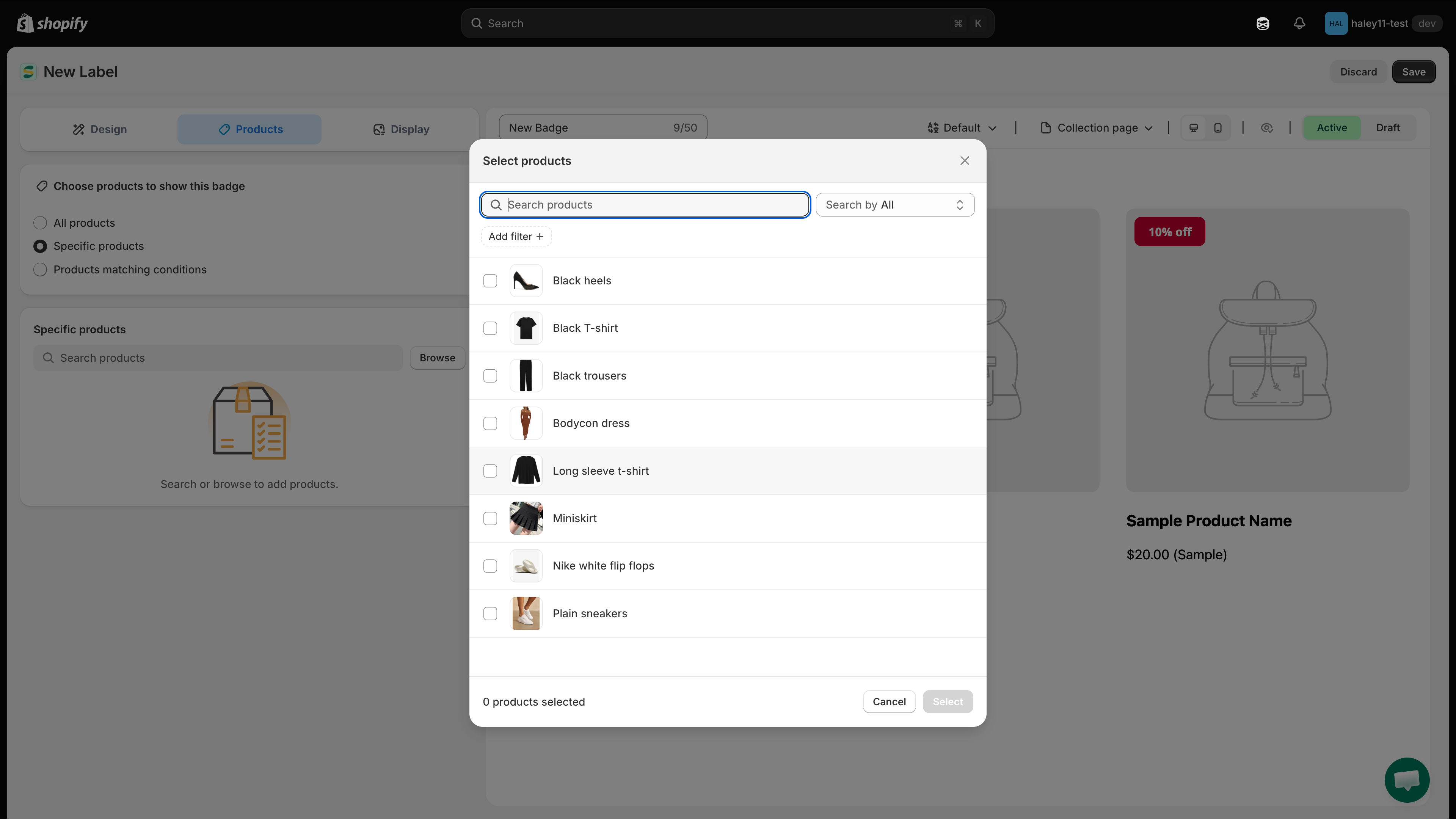Check the Black heels checkbox
Screen dimensions: 1456x819
point(490,281)
